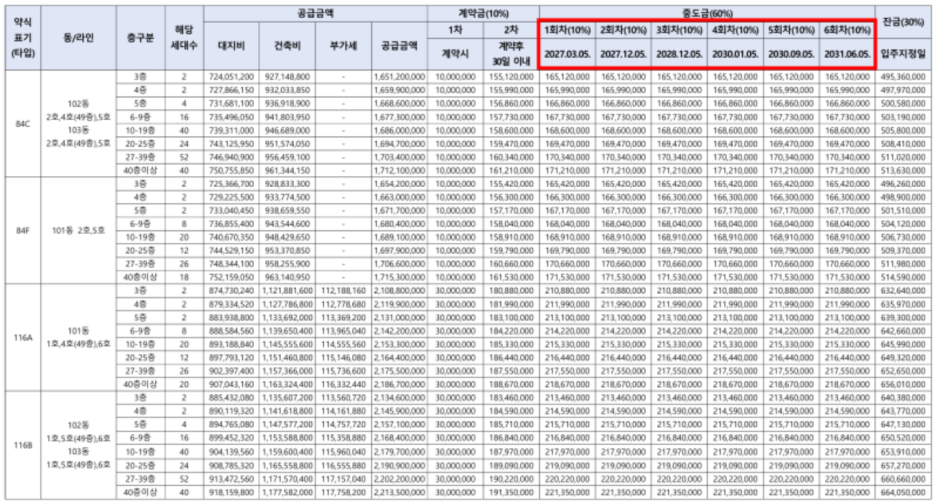Select supply price 1,651,200,000

(x=399, y=78)
